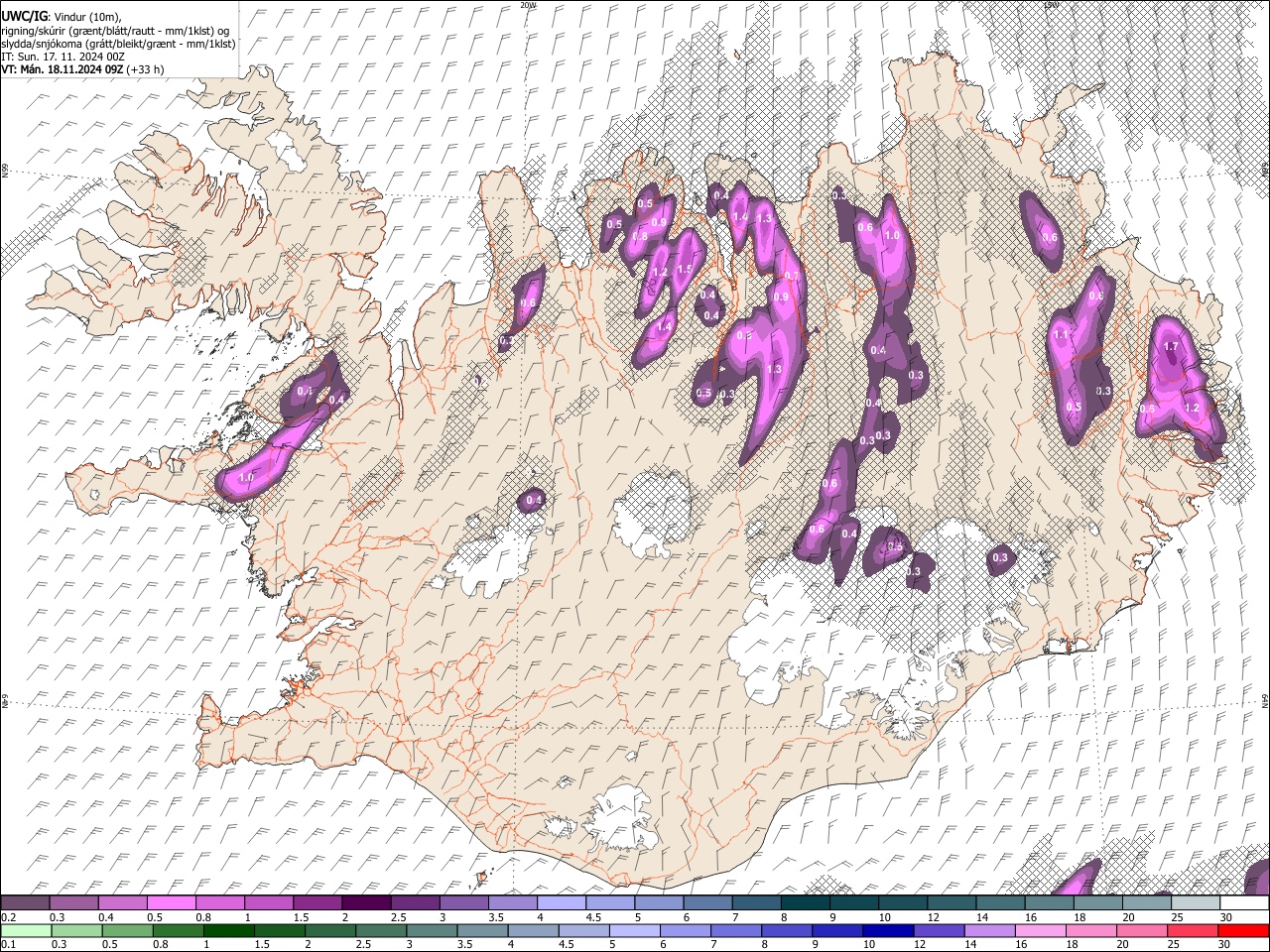Pick the darkest purple swatch labeled 2 in top row
The height and width of the screenshot is (952, 1270).
pyautogui.click(x=365, y=903)
